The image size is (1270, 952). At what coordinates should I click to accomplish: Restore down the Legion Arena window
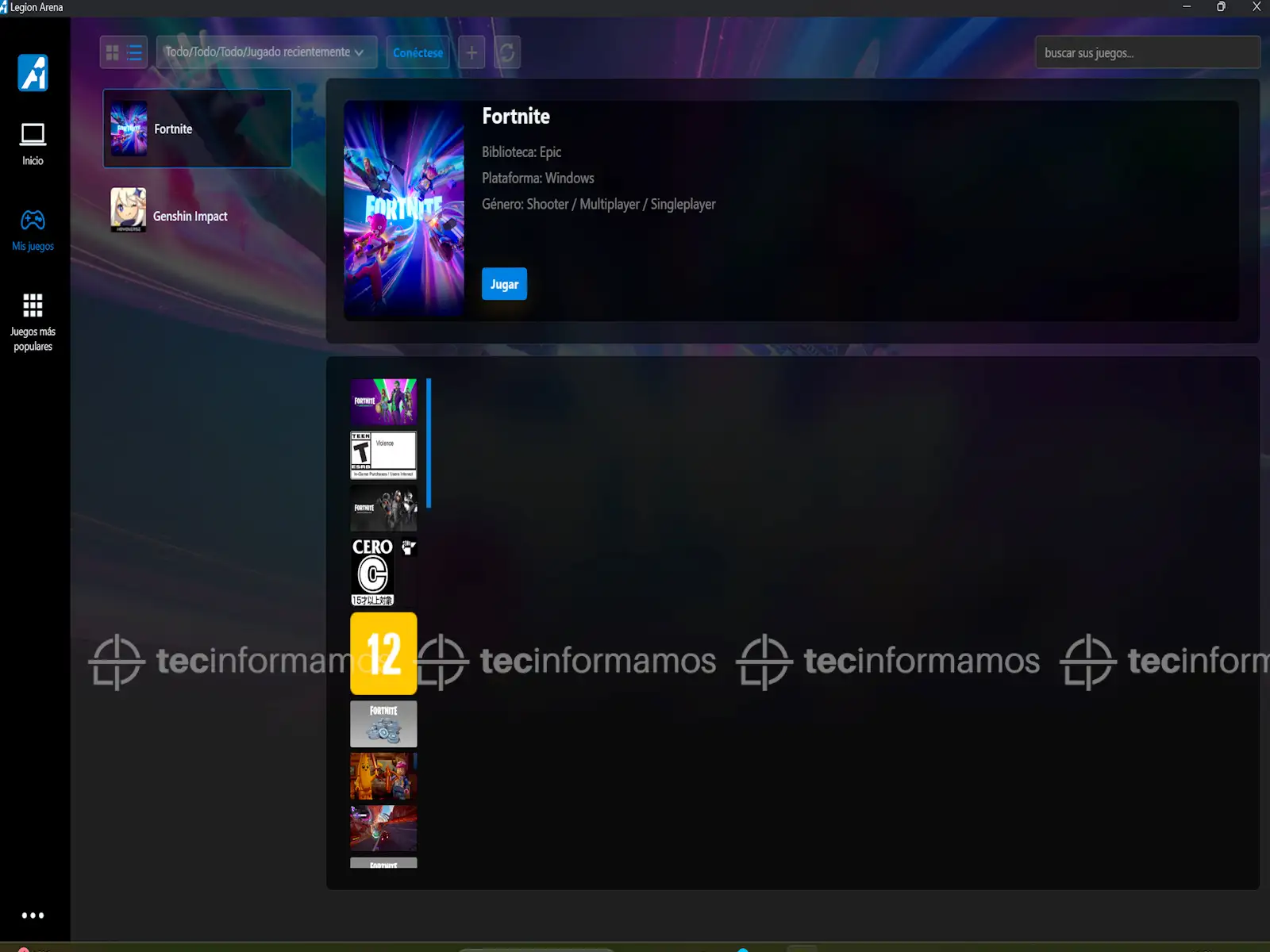pos(1221,7)
